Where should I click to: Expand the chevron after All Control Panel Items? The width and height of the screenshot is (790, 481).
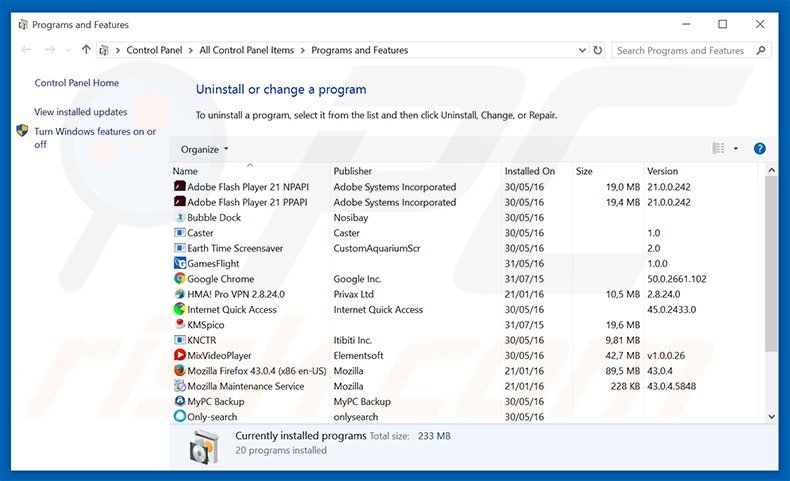(303, 50)
